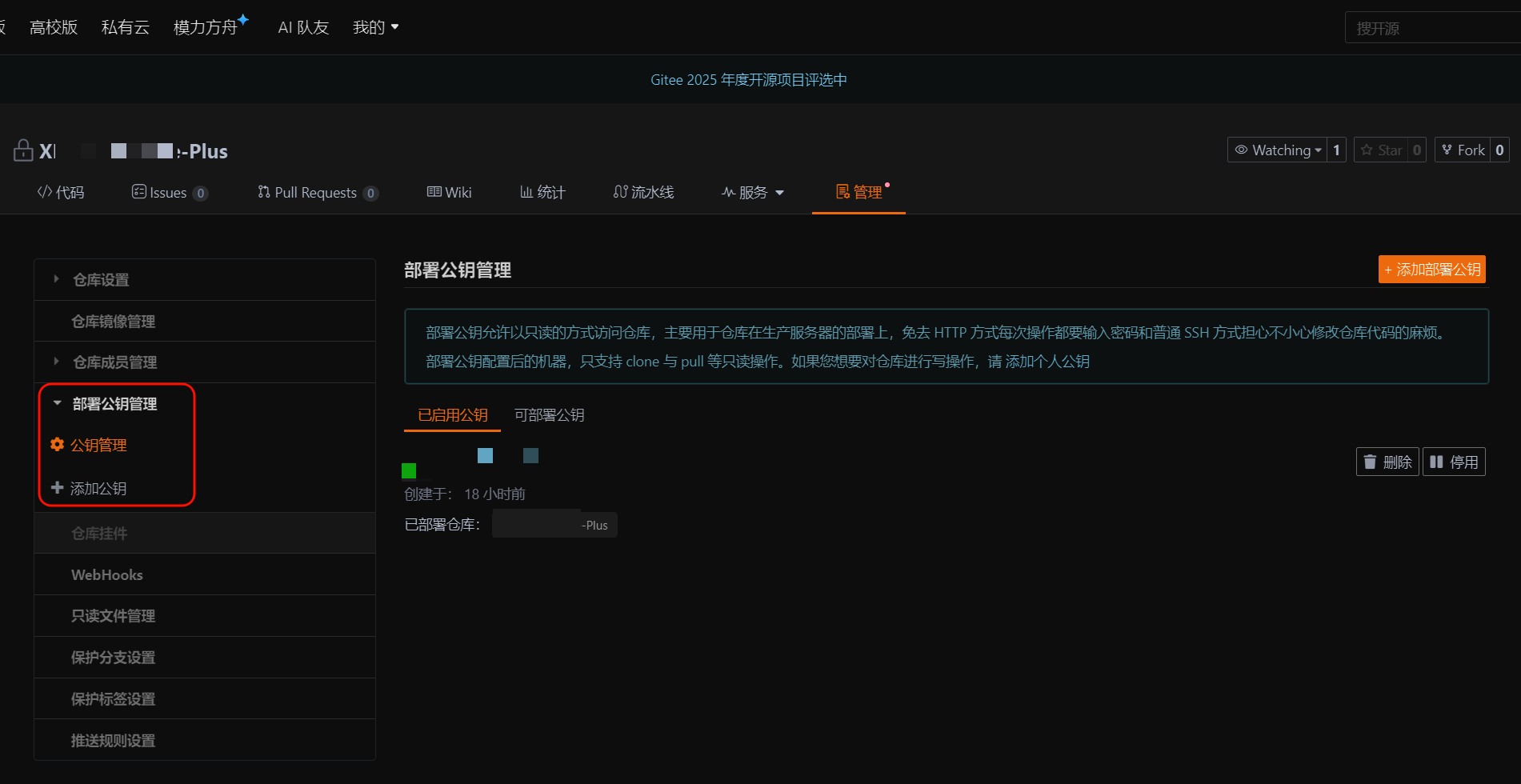Click the private repository lock icon
Viewport: 1521px width, 784px height.
point(23,150)
